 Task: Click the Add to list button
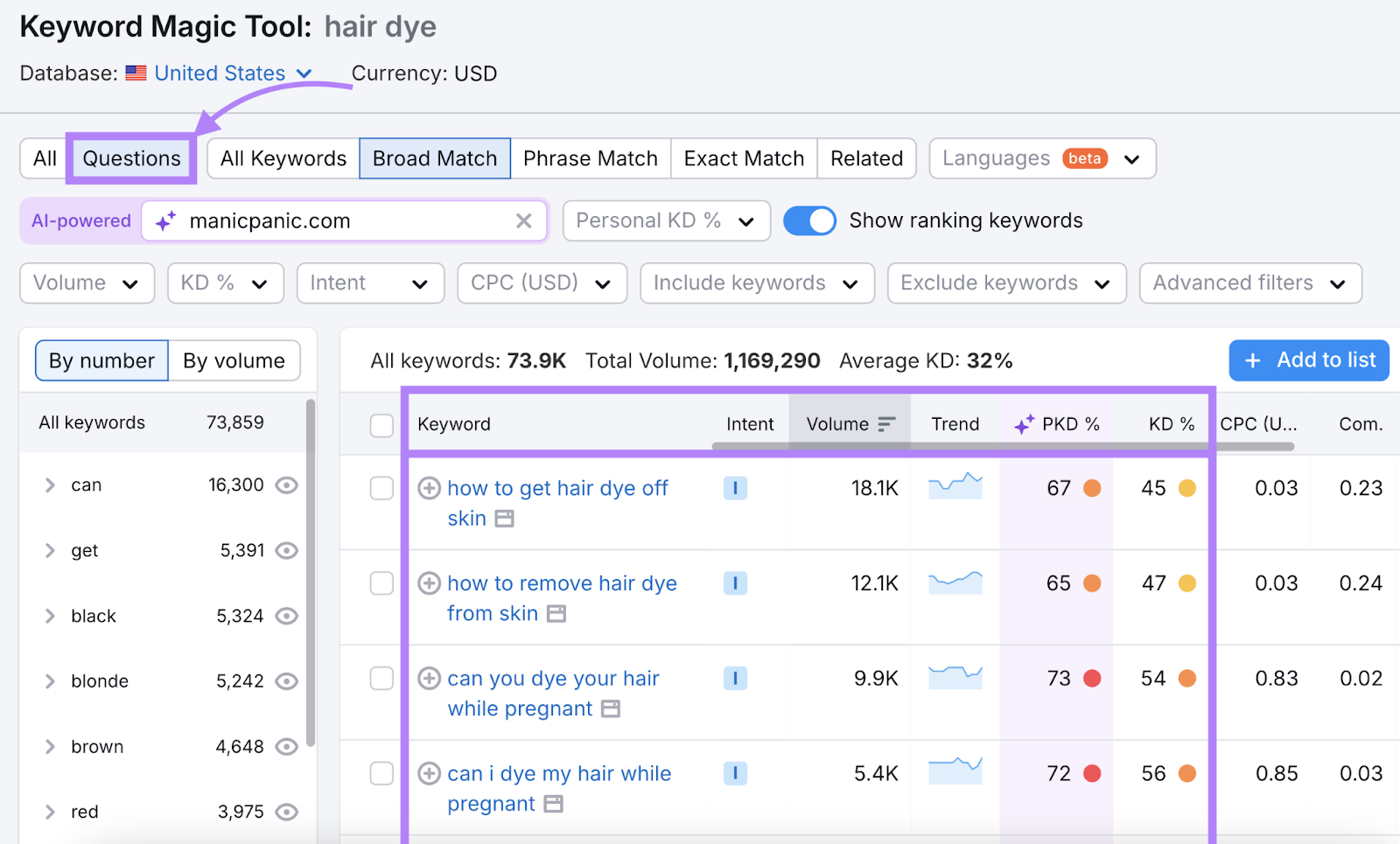[x=1308, y=360]
